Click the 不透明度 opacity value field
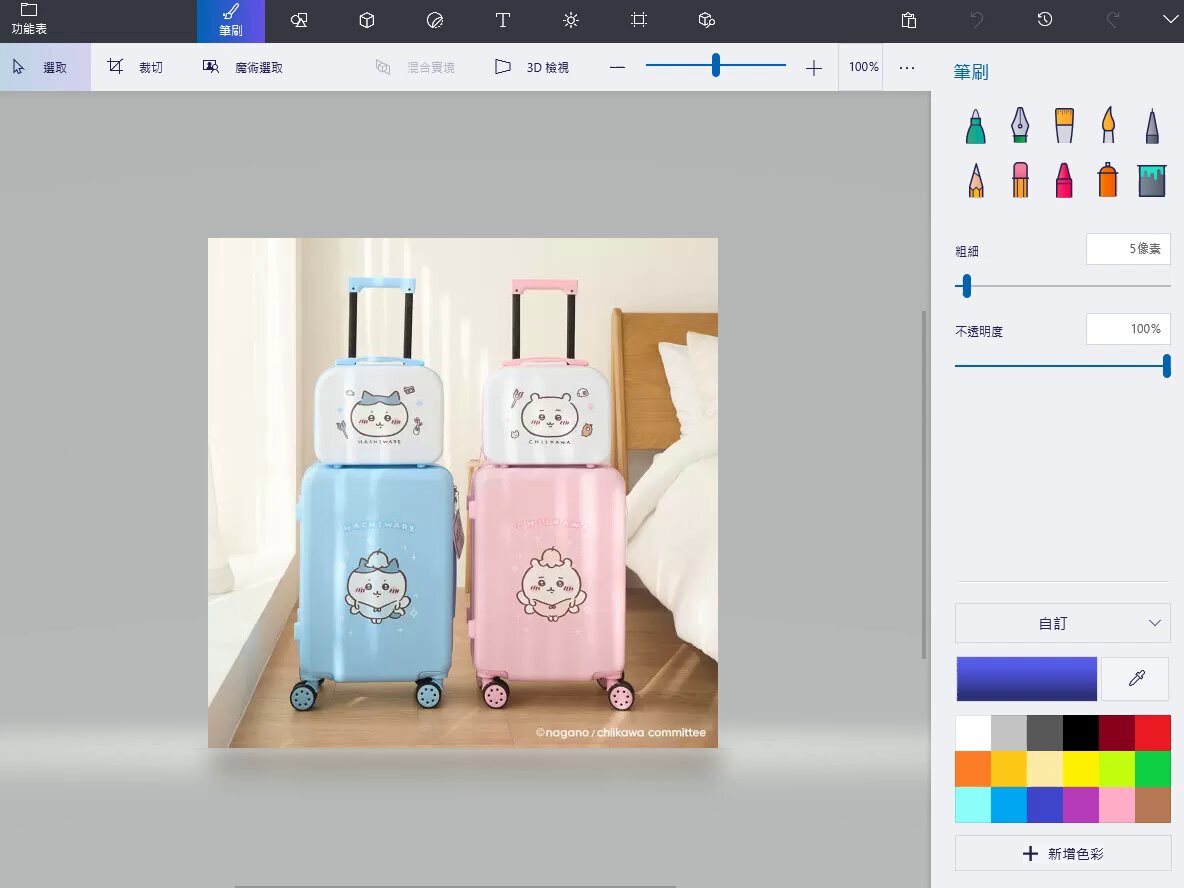1184x888 pixels. [1128, 329]
